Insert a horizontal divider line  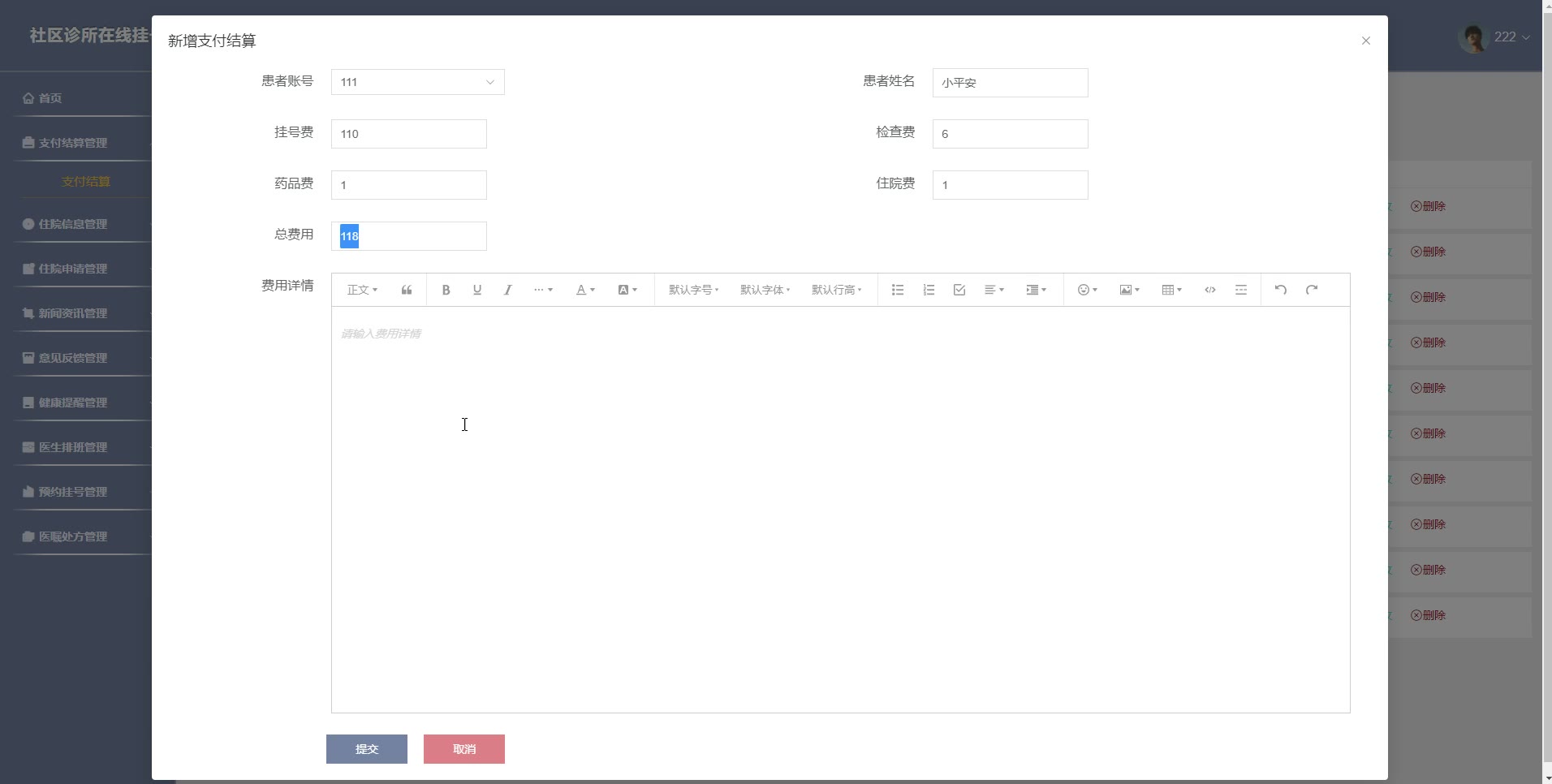point(1241,290)
